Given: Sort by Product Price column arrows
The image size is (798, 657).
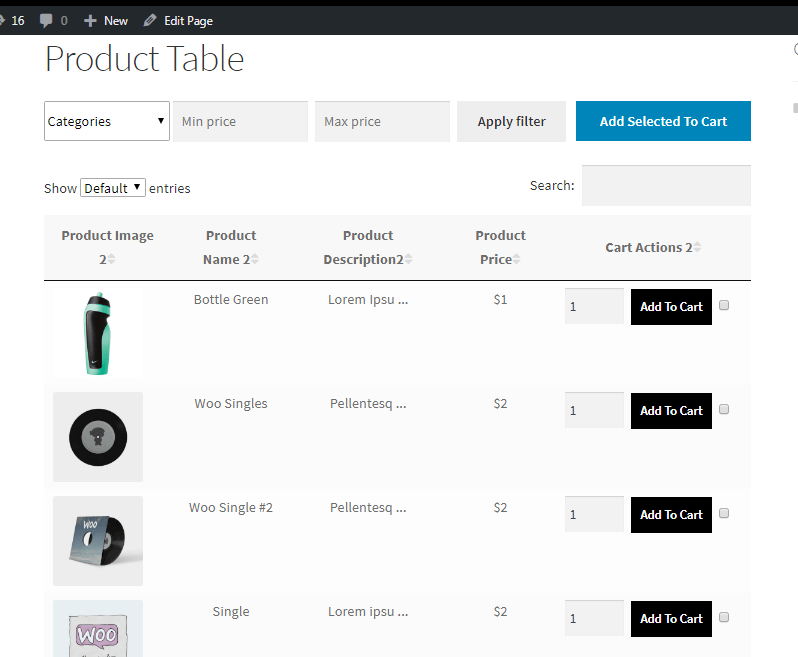Looking at the screenshot, I should (x=517, y=259).
